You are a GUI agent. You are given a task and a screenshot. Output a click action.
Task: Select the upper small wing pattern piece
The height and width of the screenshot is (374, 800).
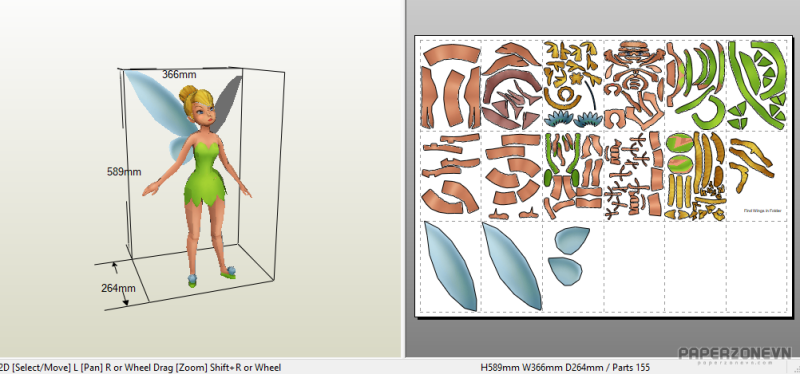tap(571, 240)
